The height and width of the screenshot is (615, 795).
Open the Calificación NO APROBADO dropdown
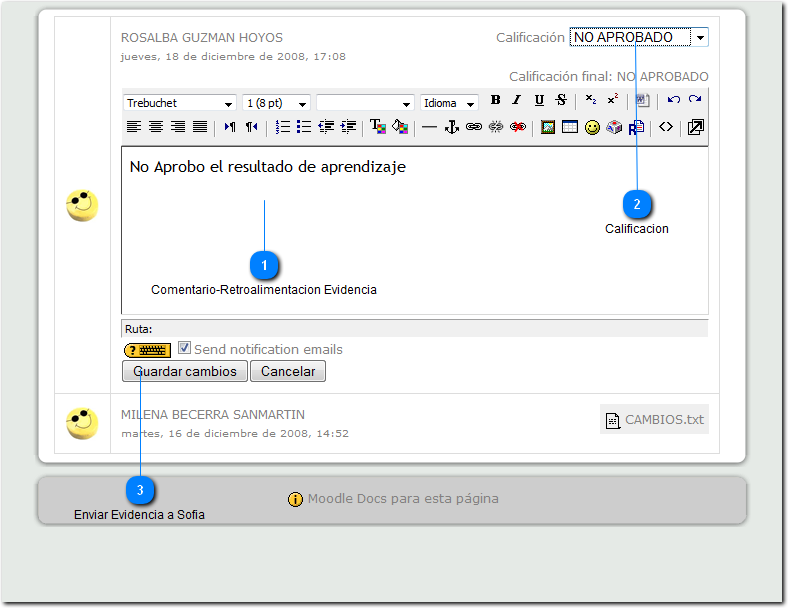(x=639, y=37)
